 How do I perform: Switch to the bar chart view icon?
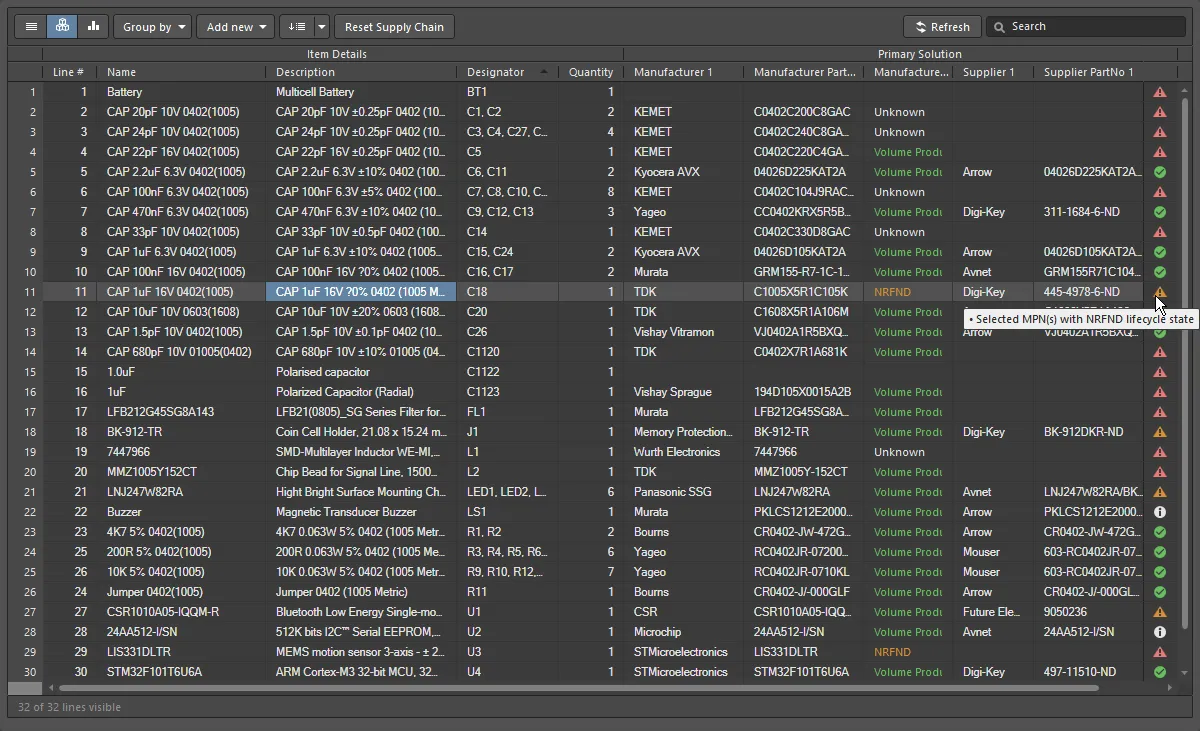(93, 27)
